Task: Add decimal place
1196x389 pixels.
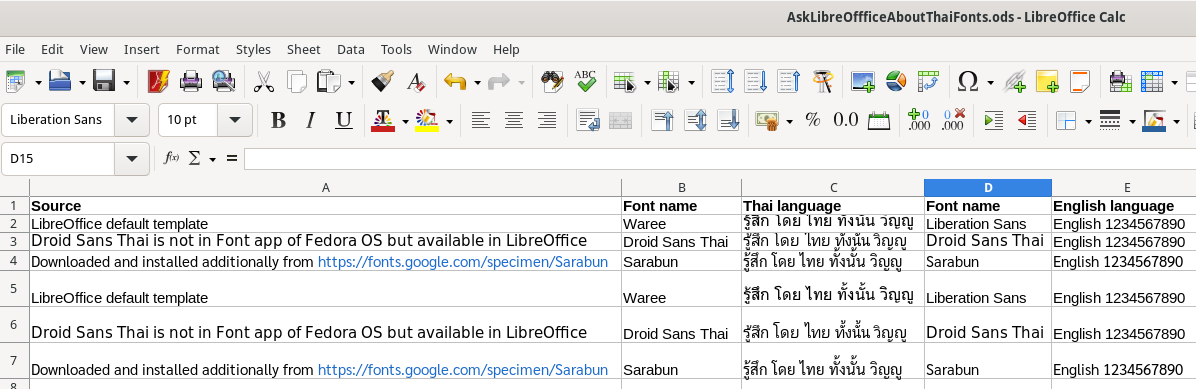Action: click(x=919, y=120)
